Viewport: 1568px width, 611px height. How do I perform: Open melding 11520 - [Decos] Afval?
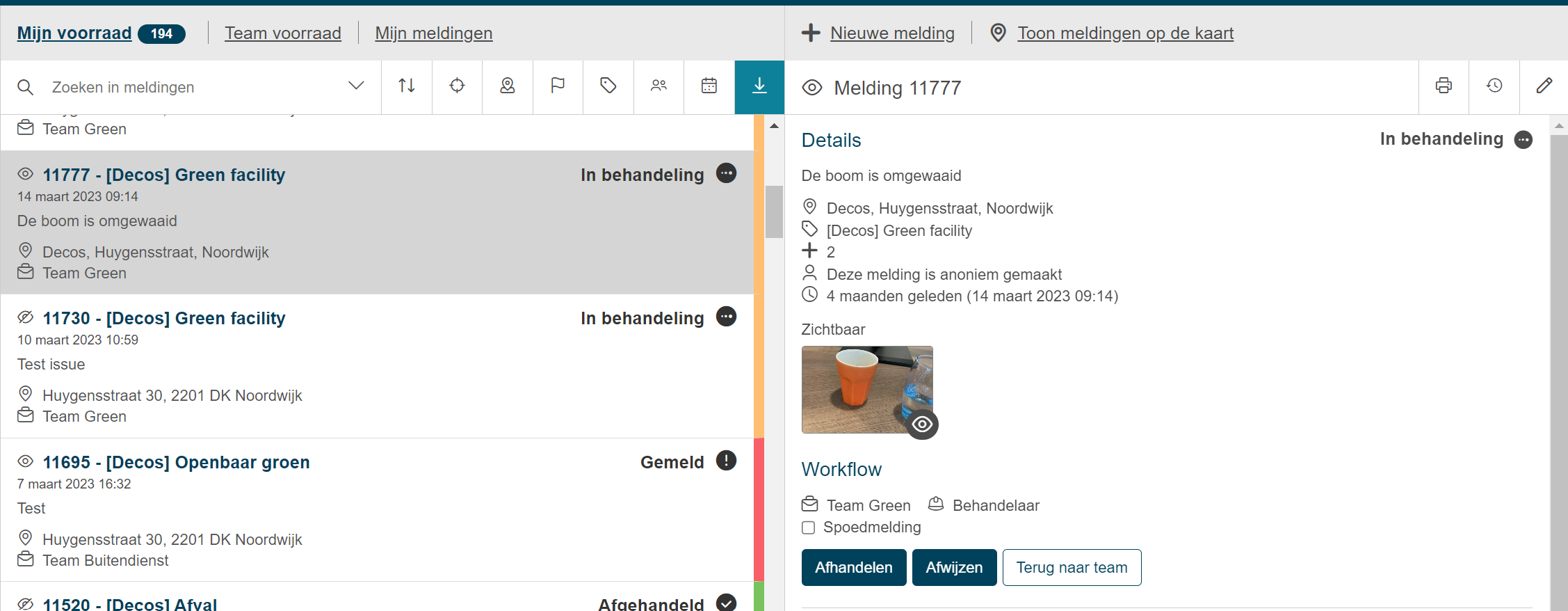tap(130, 603)
